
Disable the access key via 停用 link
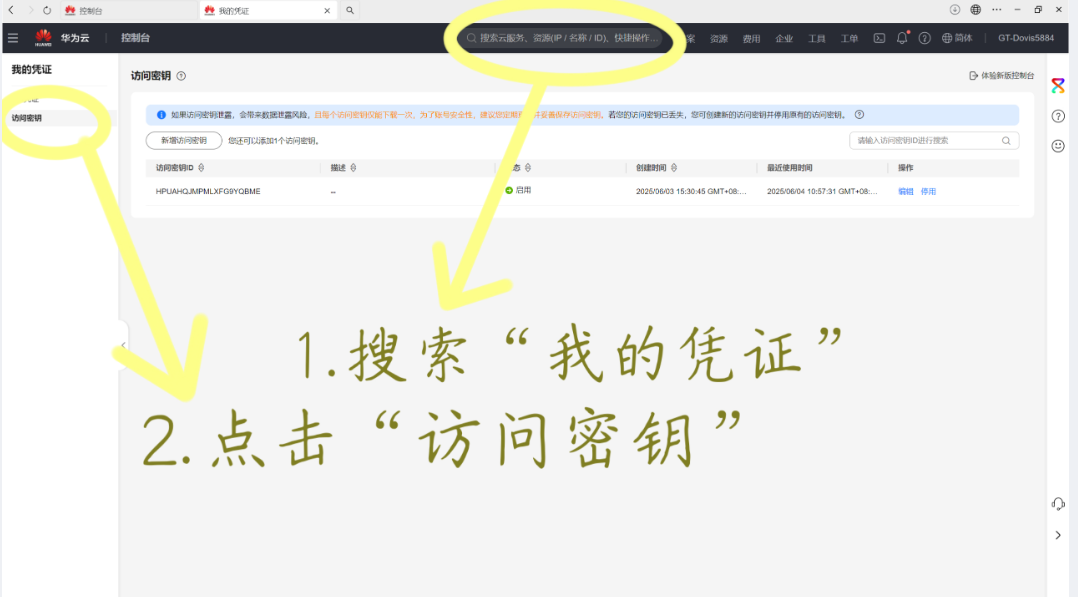point(928,191)
